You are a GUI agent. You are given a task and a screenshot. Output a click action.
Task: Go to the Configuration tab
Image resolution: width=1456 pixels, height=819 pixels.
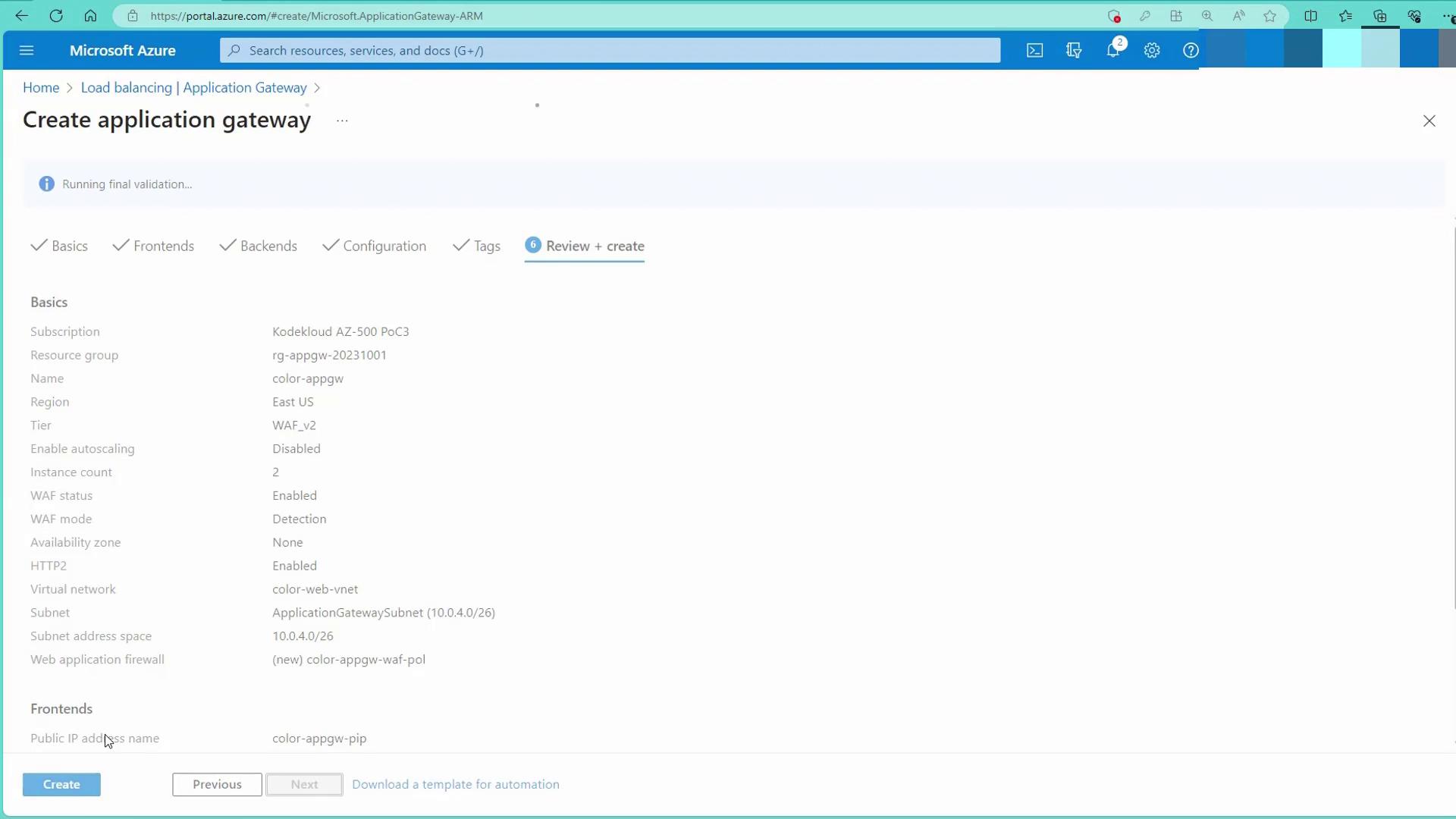(x=384, y=246)
